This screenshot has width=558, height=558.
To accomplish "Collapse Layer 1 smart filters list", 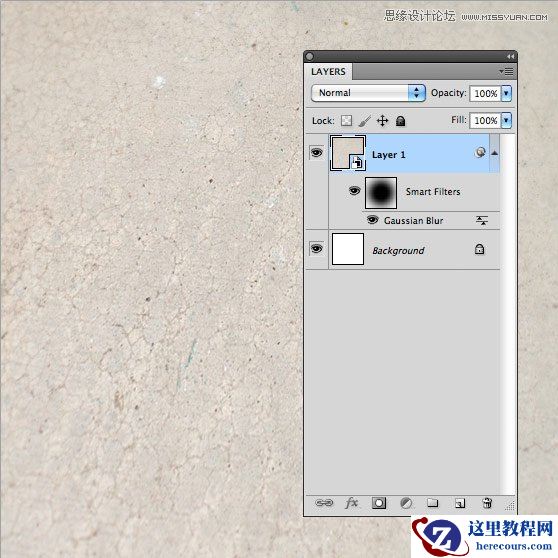I will (494, 153).
